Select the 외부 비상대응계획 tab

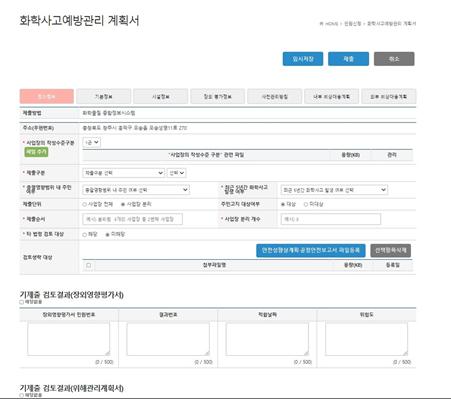pos(388,97)
